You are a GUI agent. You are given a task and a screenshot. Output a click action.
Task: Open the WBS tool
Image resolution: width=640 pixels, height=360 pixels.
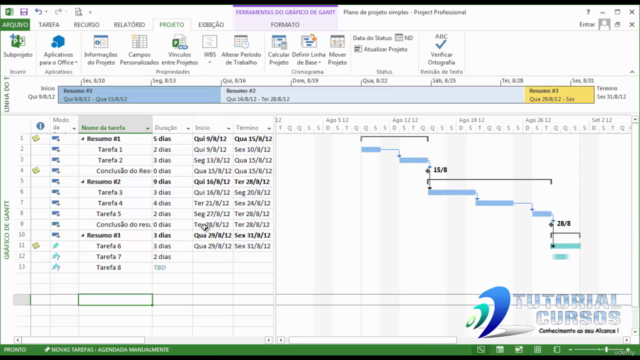(x=209, y=50)
